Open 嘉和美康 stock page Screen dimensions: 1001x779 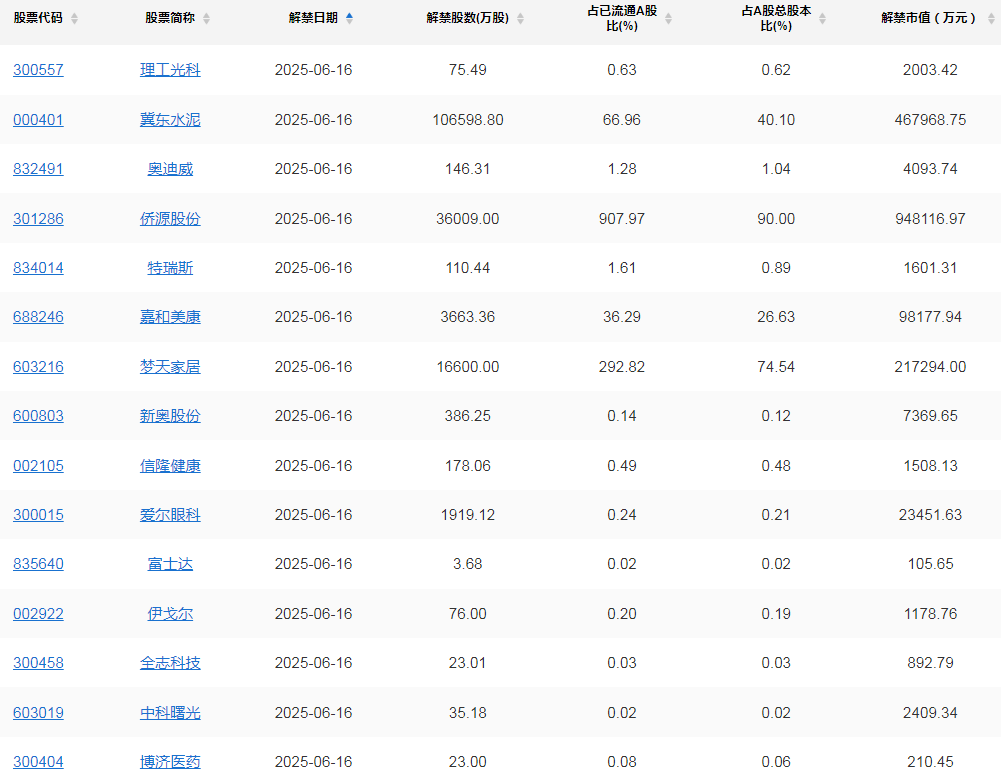(x=170, y=317)
